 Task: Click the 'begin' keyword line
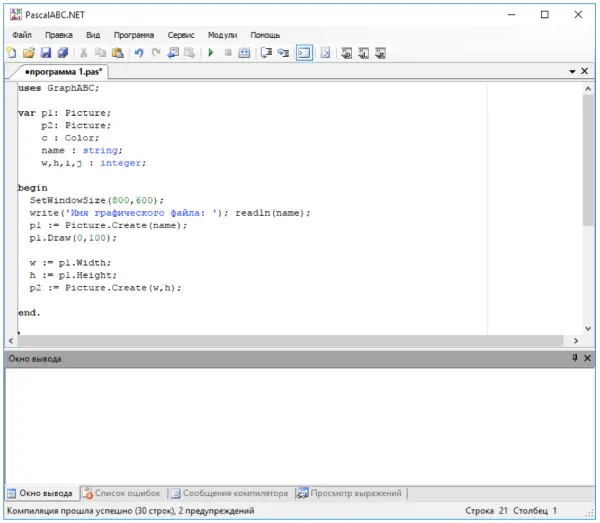[33, 188]
